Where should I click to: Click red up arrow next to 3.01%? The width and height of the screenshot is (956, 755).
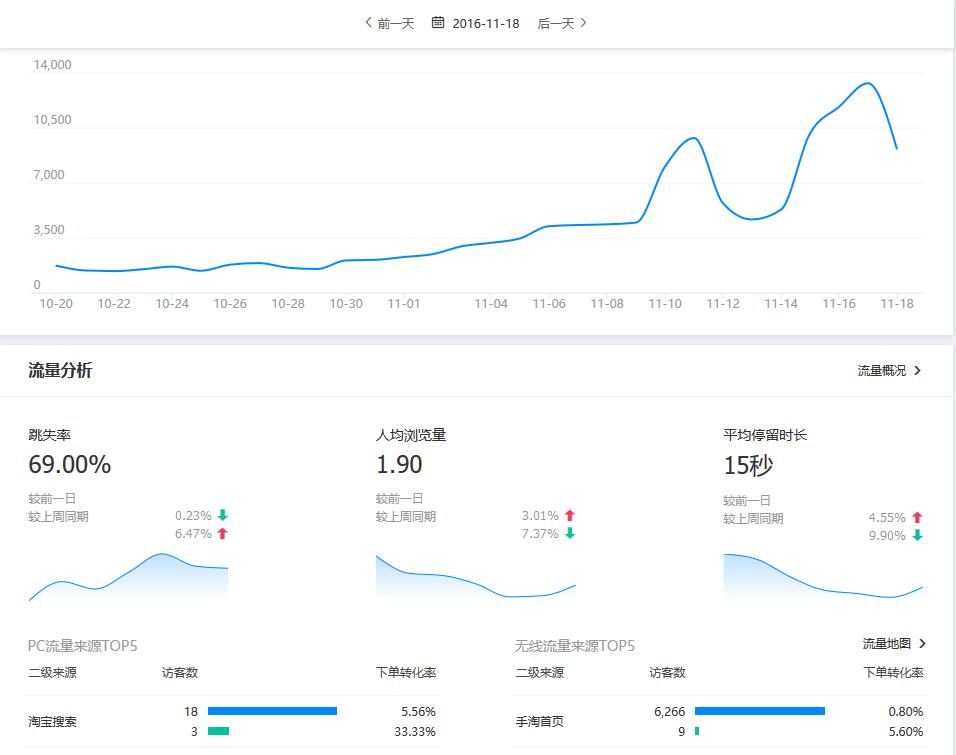[x=569, y=516]
